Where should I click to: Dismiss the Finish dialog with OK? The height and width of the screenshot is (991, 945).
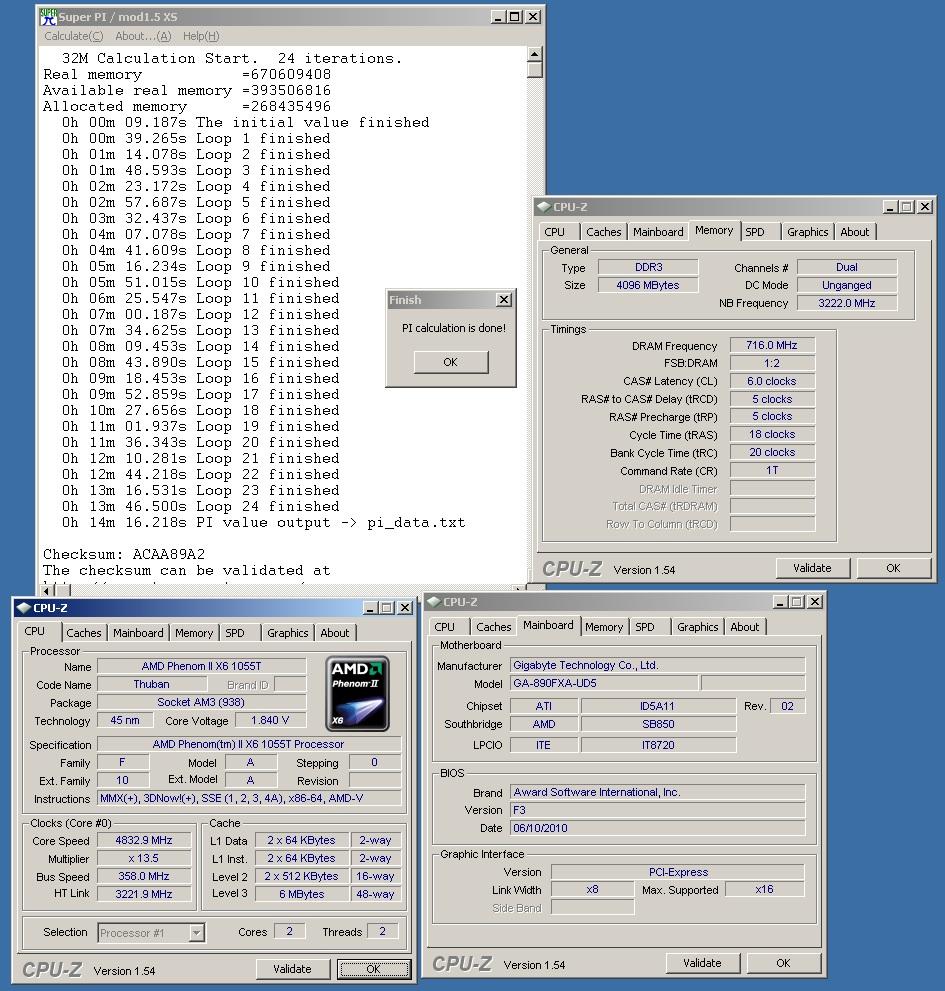click(x=451, y=362)
